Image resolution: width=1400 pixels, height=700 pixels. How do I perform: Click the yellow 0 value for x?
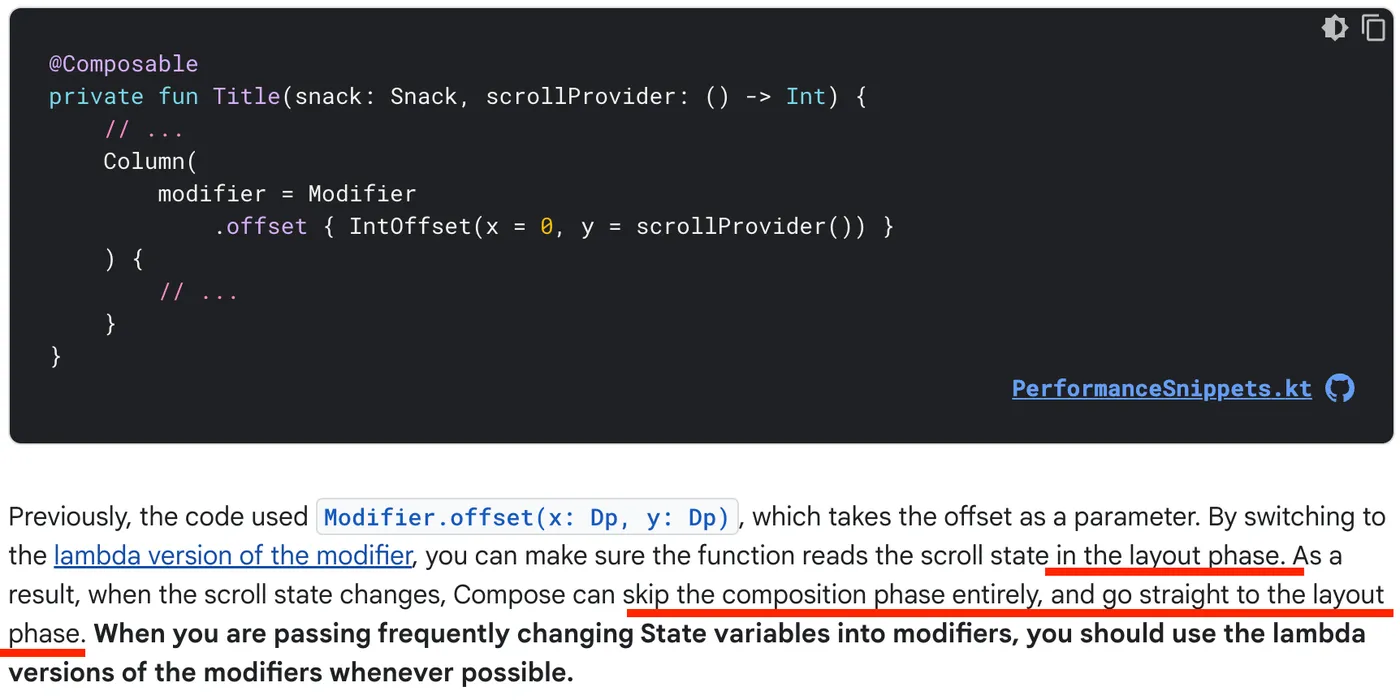[x=546, y=226]
